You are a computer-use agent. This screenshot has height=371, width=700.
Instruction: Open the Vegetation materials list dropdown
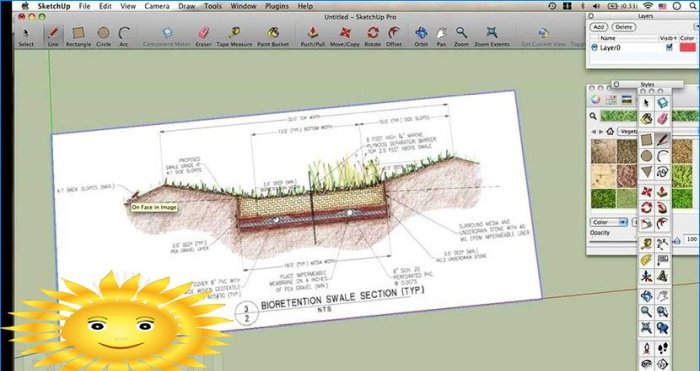click(628, 132)
